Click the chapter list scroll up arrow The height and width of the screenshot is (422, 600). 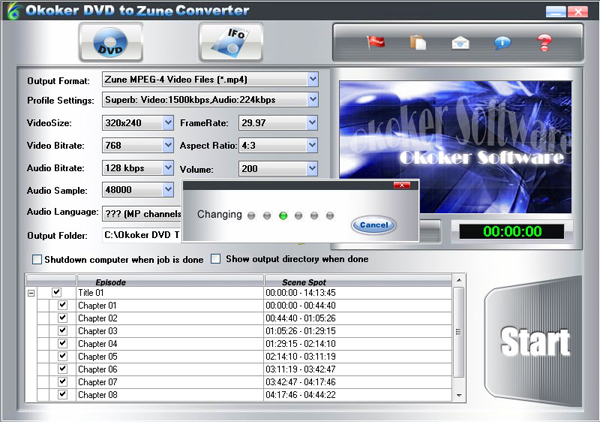[459, 280]
